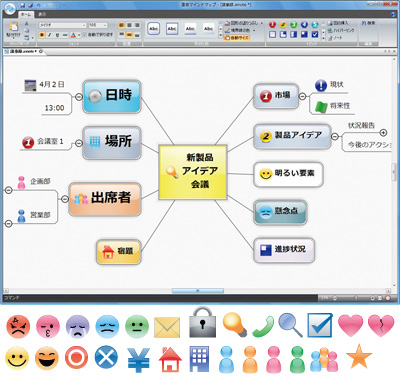400x376 pixels.
Task: Apply the rounded rectangle Abc shape style
Action: (153, 29)
